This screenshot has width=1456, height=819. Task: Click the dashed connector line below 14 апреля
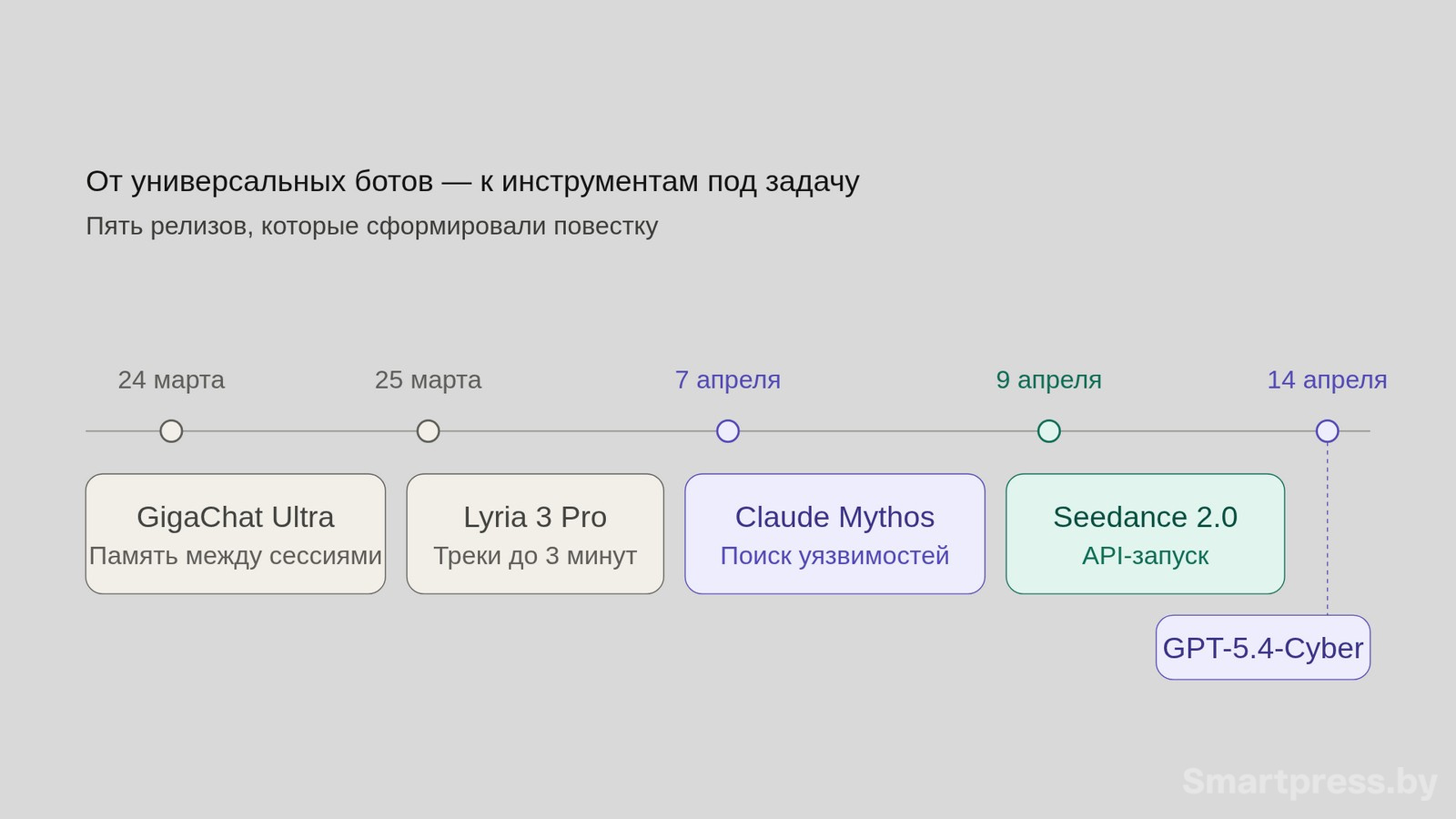point(1327,528)
